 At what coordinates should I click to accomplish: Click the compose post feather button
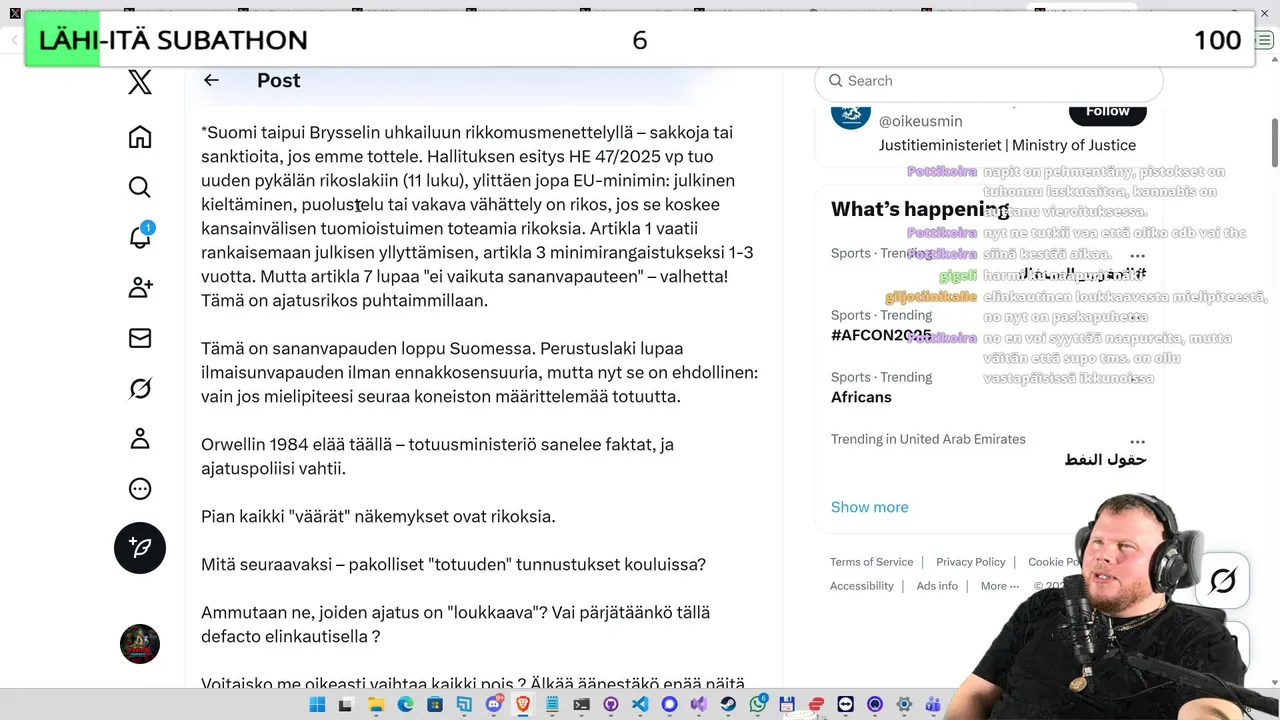140,548
